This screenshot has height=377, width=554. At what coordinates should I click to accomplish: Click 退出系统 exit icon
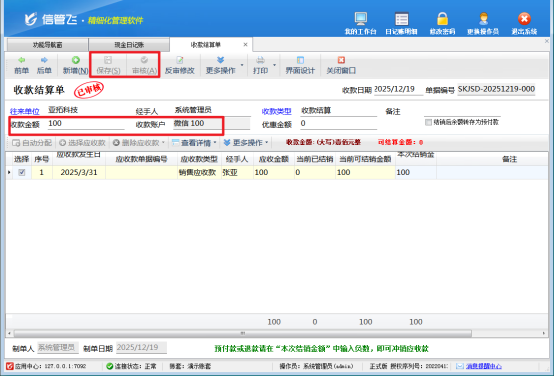point(524,18)
